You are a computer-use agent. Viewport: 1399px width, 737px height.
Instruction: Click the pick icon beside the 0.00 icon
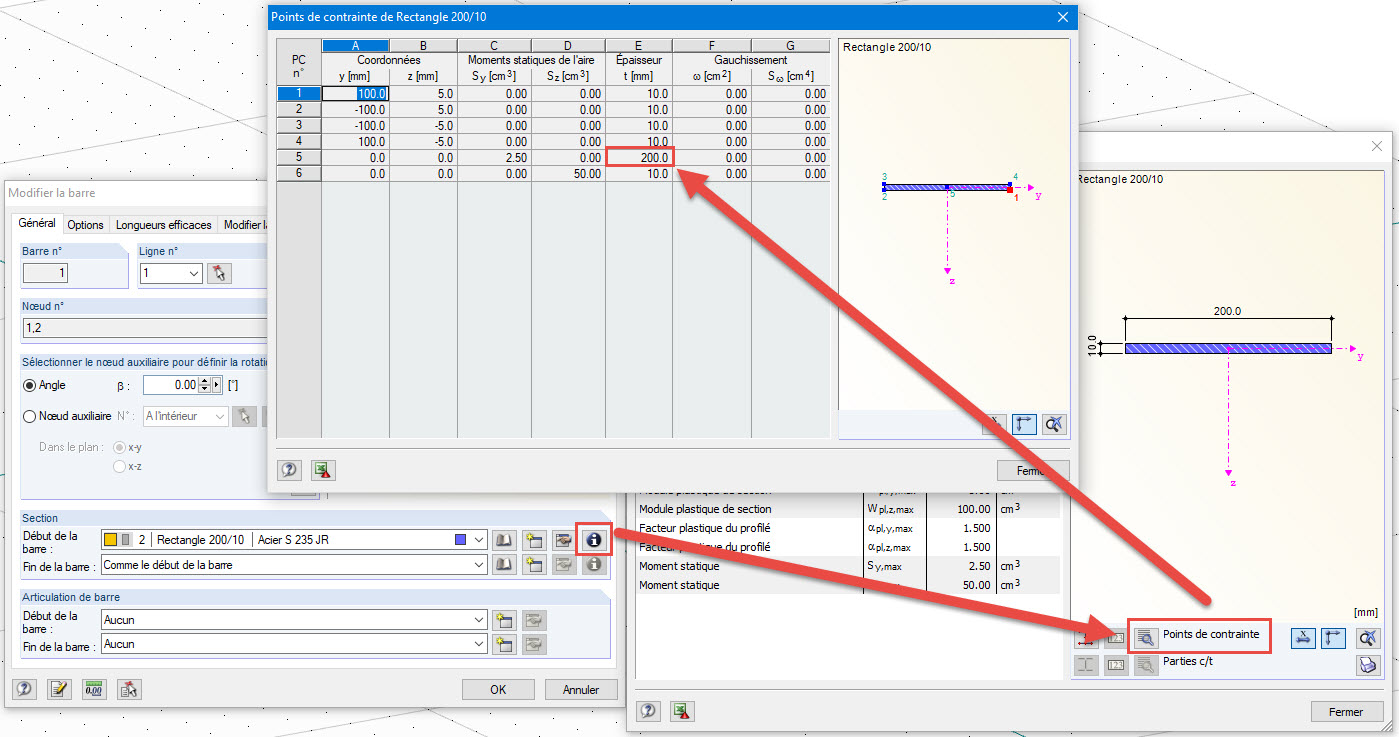[129, 689]
